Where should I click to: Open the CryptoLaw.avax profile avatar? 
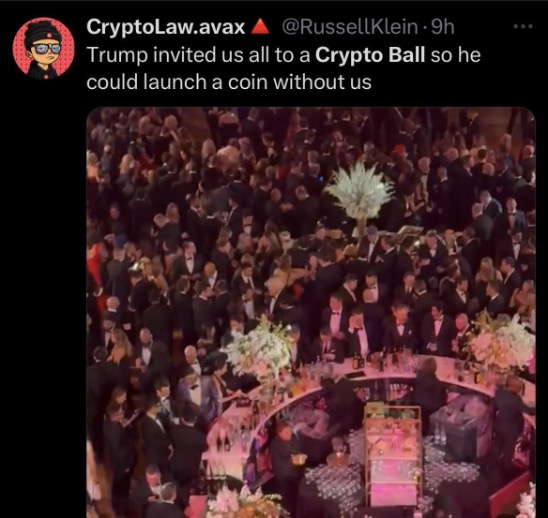point(44,49)
